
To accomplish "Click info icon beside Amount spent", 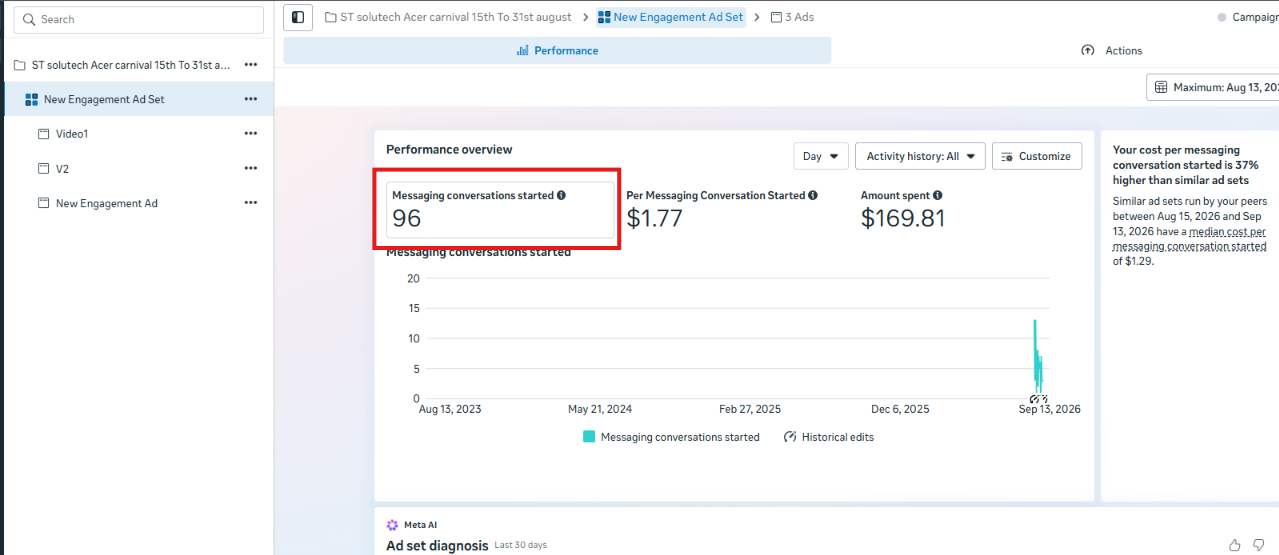I will pos(937,196).
